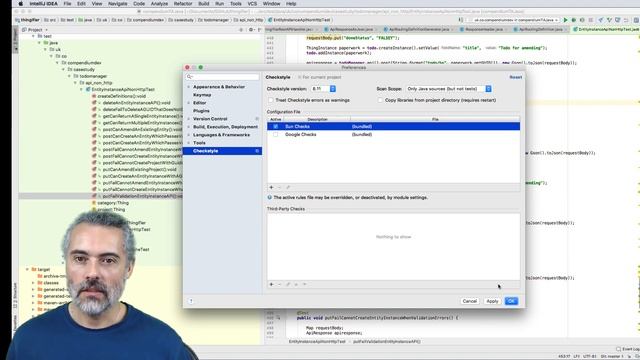Click the EntityInstanceApiNonHttpTest class icon in tree

[88, 89]
